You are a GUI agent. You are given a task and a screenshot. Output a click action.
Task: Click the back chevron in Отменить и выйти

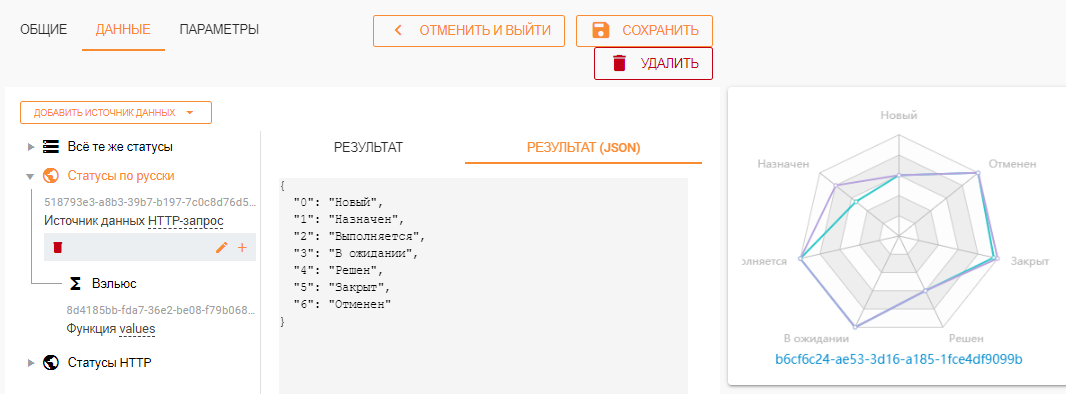398,31
